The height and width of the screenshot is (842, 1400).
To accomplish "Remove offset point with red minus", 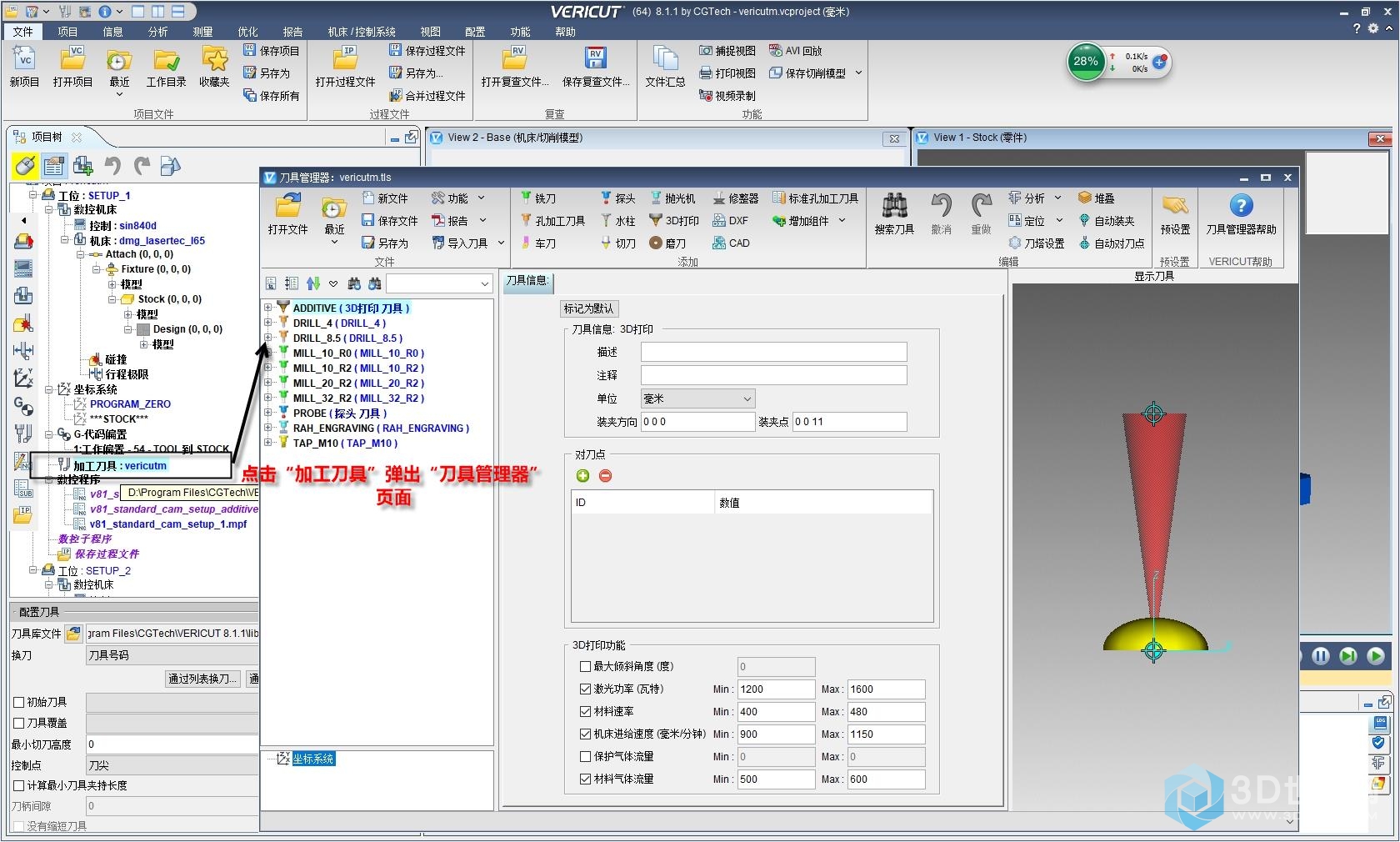I will point(606,476).
